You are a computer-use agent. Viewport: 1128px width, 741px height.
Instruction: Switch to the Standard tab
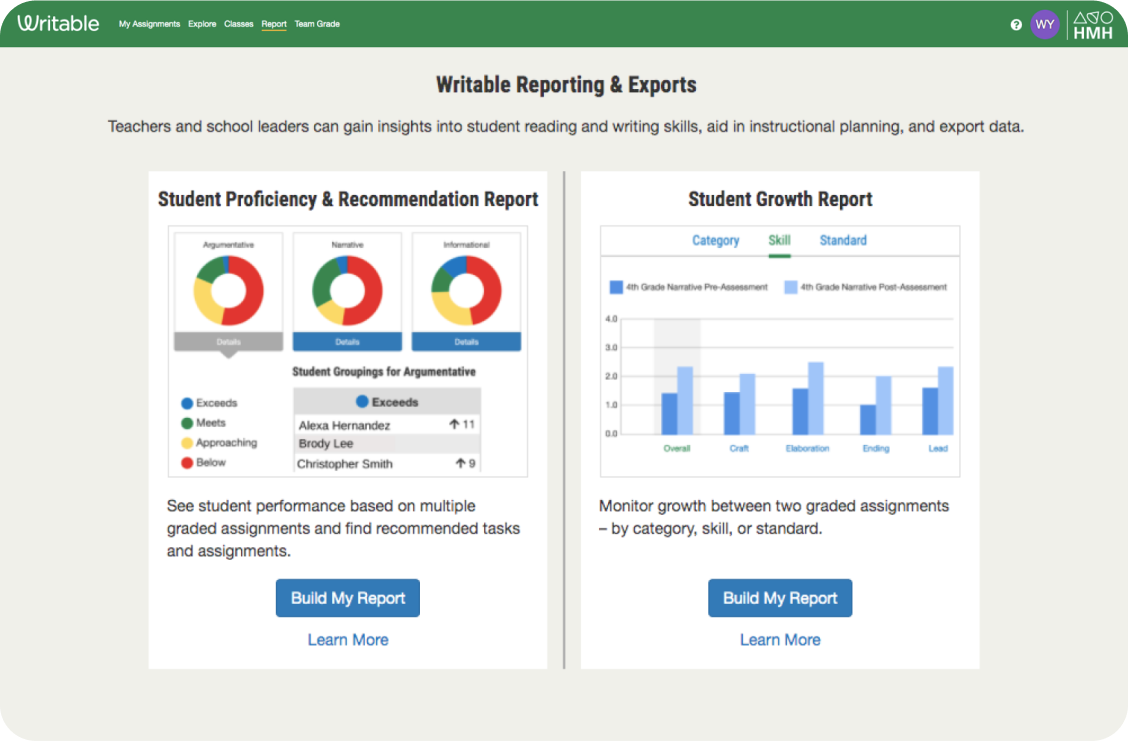(x=843, y=240)
